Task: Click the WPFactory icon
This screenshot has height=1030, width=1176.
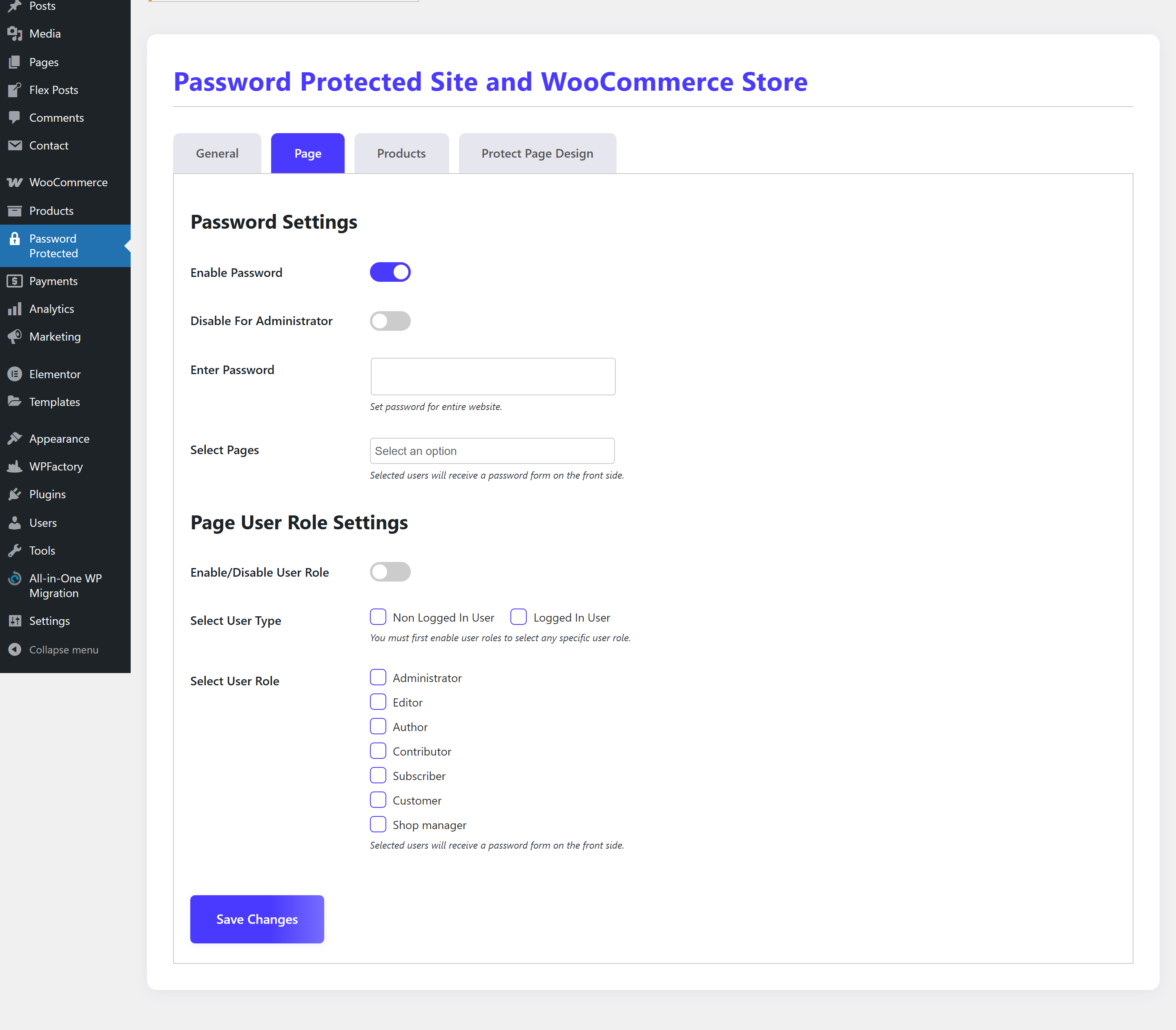Action: pos(15,466)
